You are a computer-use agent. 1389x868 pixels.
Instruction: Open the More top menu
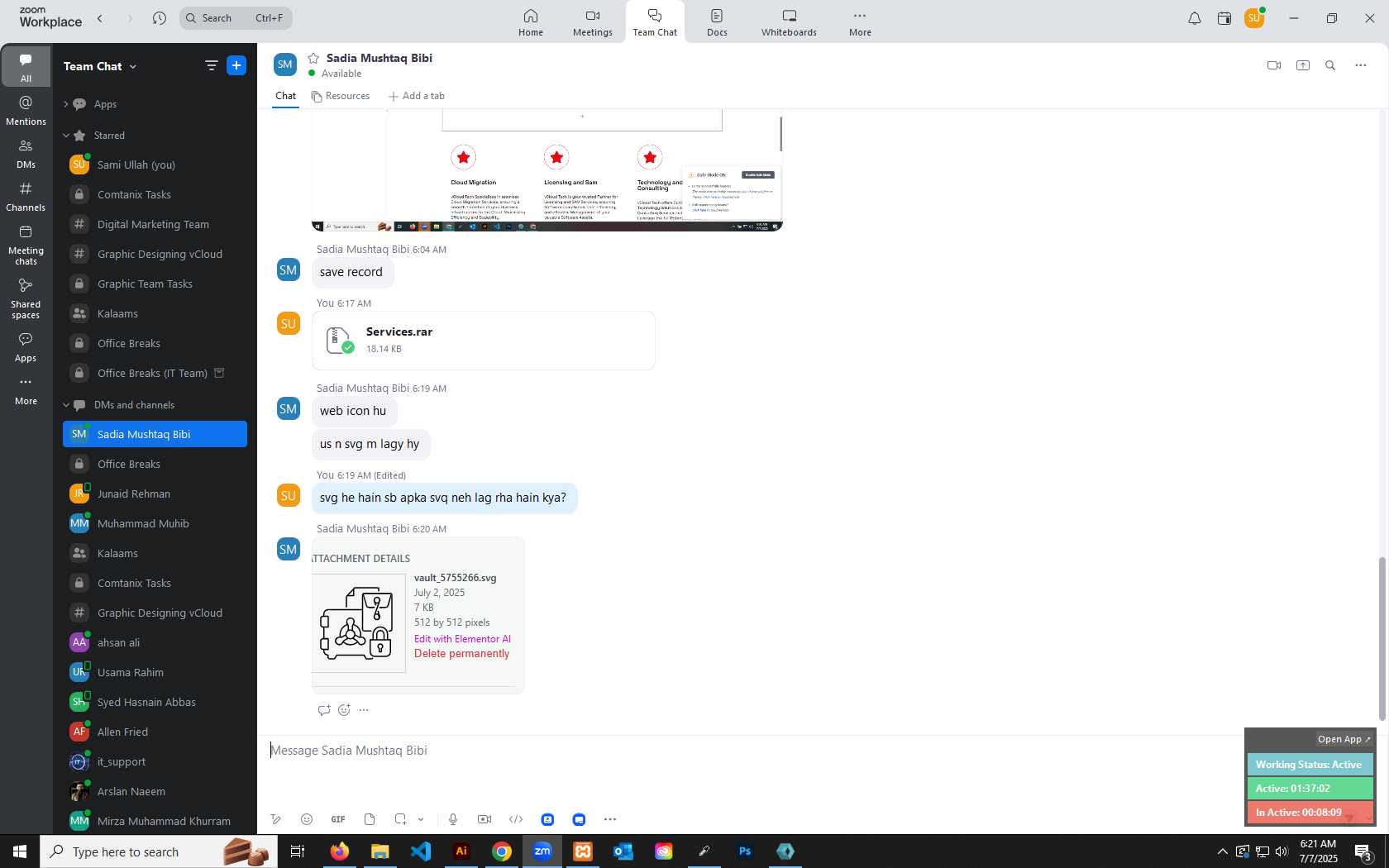[x=860, y=22]
